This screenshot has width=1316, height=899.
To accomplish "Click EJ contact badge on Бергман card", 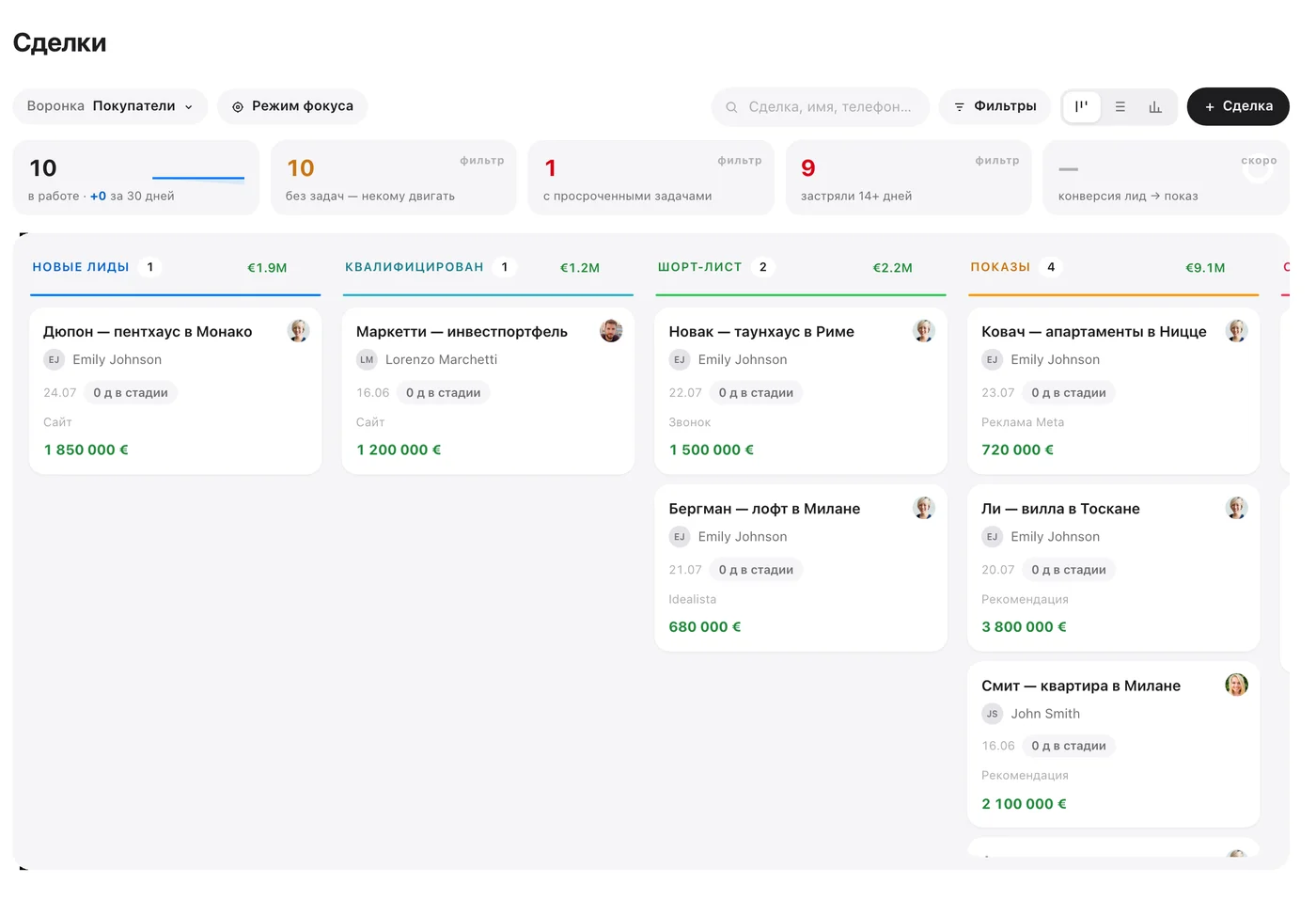I will click(679, 537).
